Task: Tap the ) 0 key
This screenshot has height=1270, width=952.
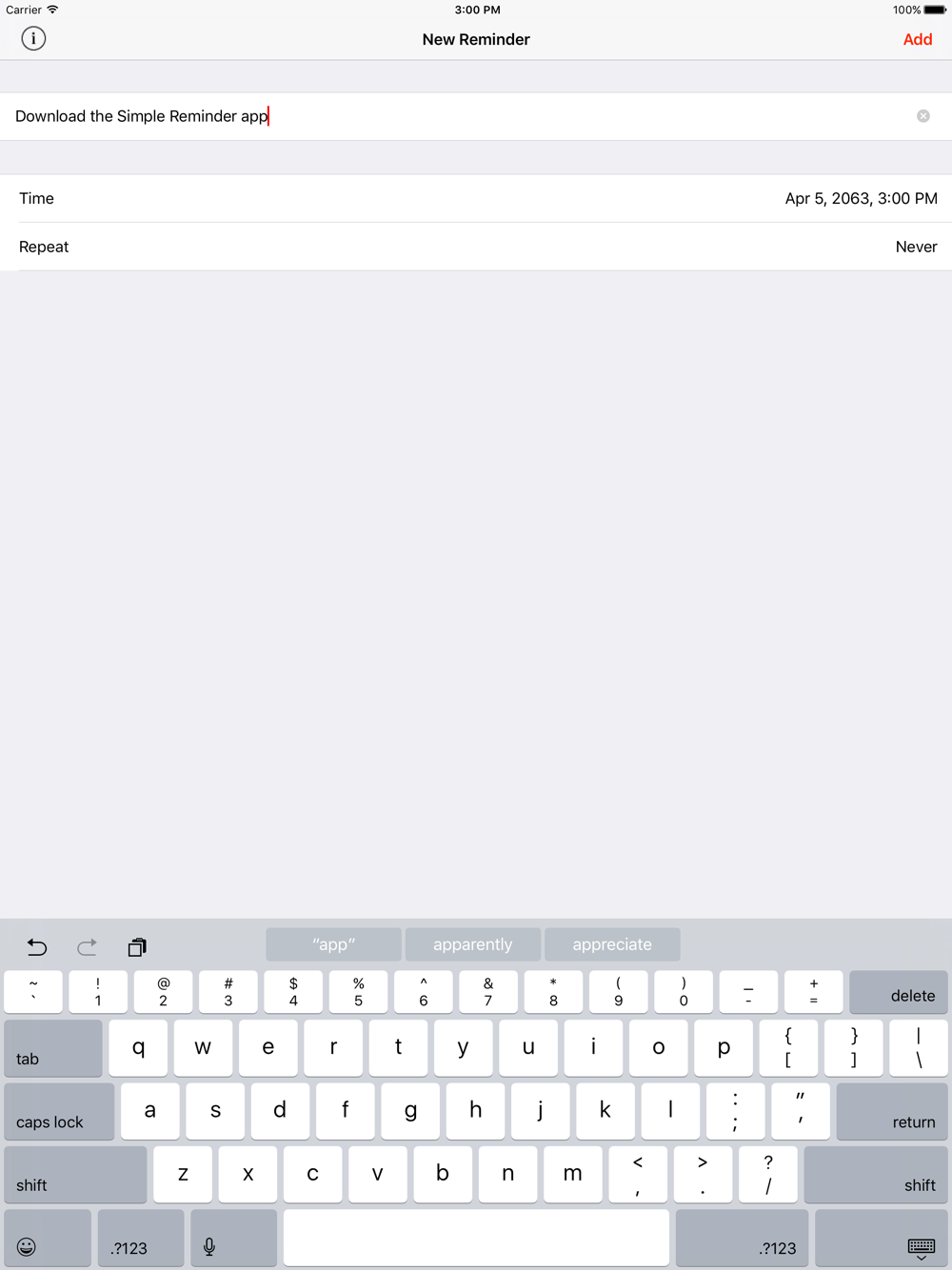Action: (684, 992)
